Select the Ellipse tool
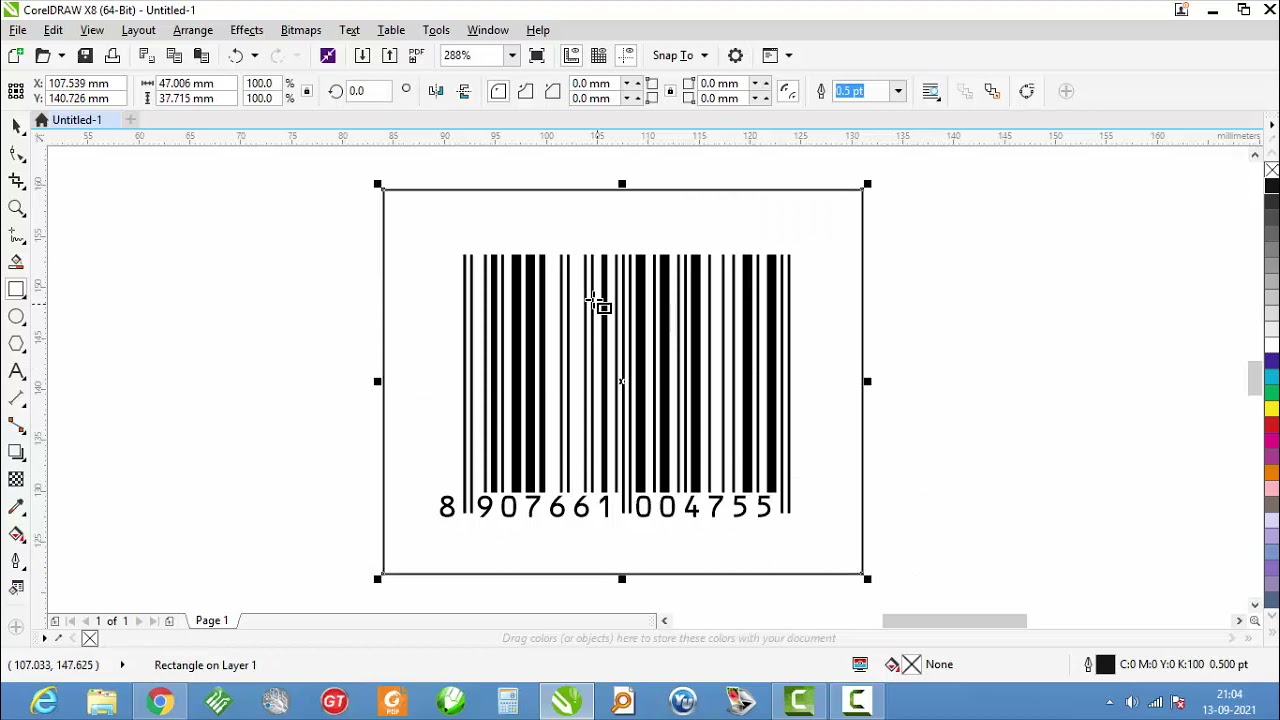This screenshot has width=1280, height=720. coord(16,317)
